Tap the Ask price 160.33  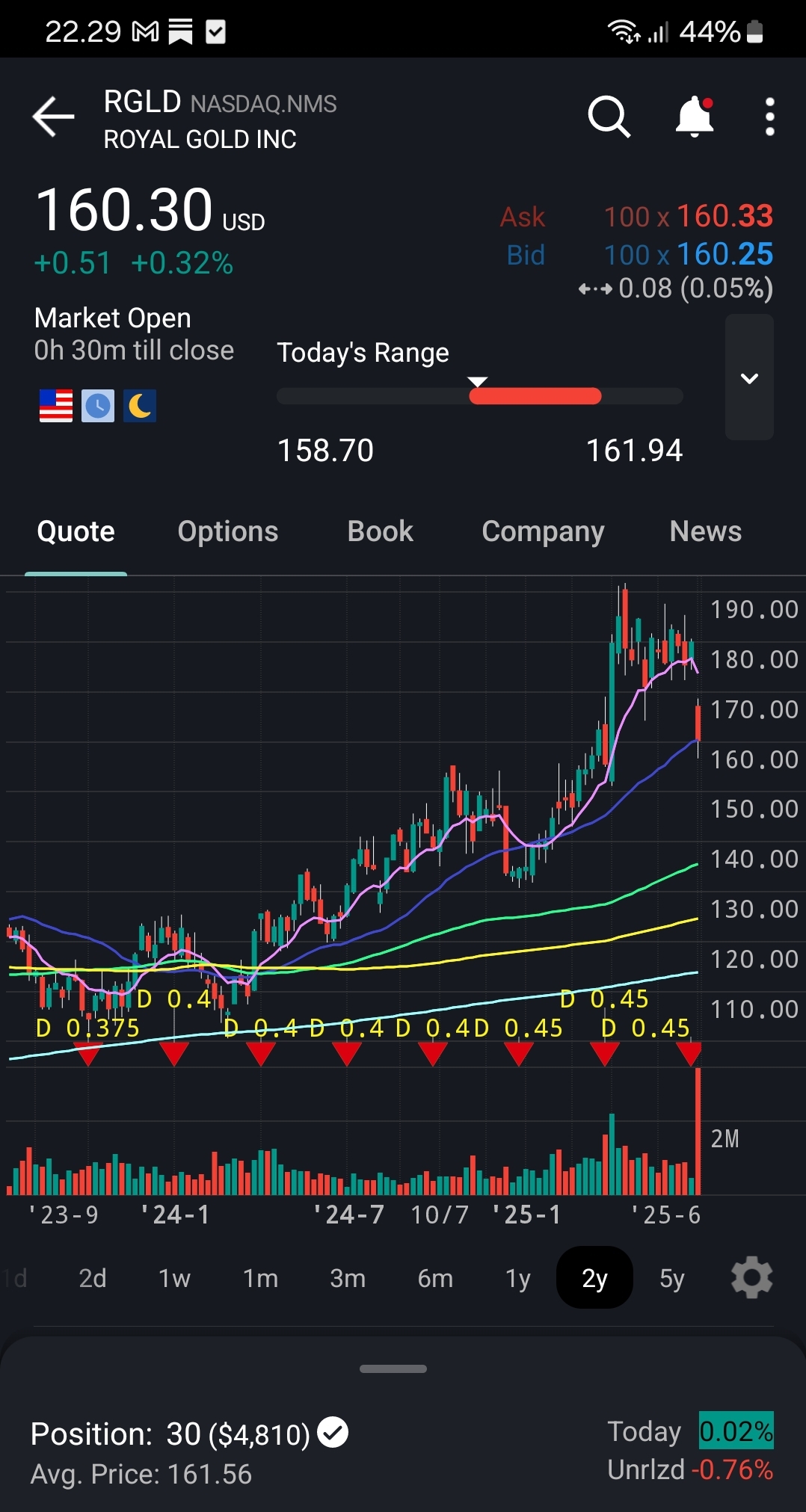pos(724,217)
